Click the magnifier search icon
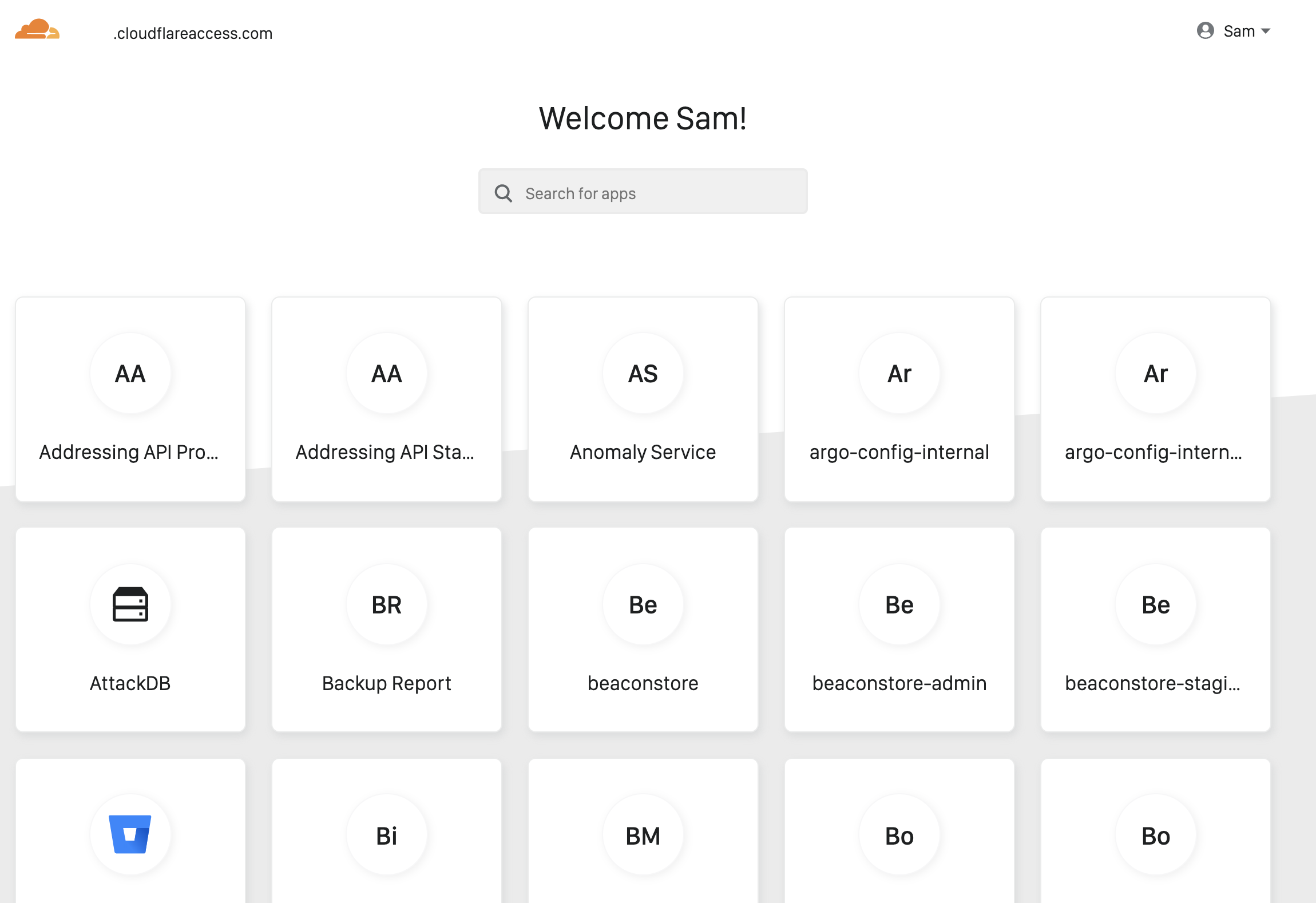 point(503,193)
